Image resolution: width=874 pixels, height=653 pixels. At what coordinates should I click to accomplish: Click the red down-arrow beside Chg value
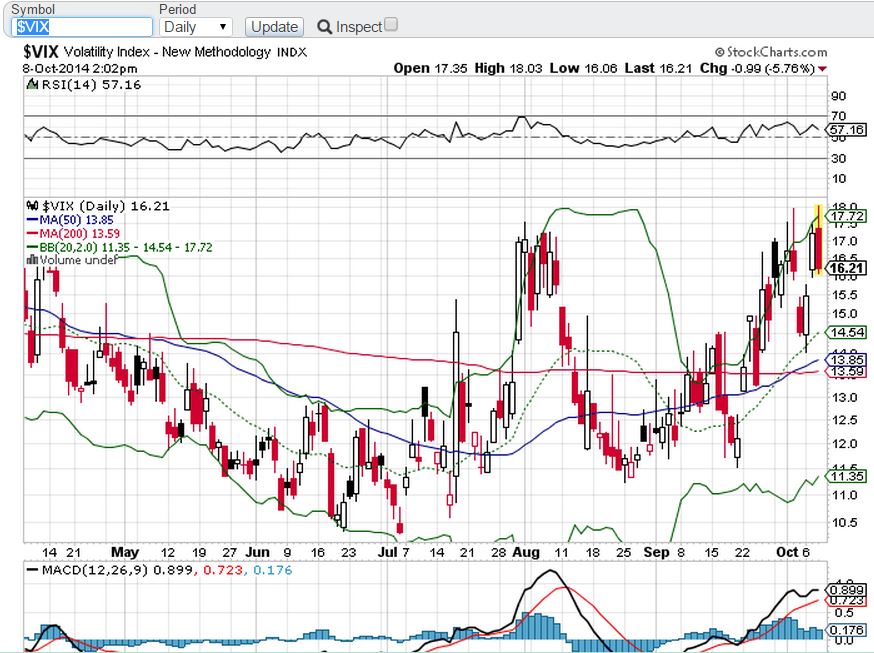pos(823,69)
